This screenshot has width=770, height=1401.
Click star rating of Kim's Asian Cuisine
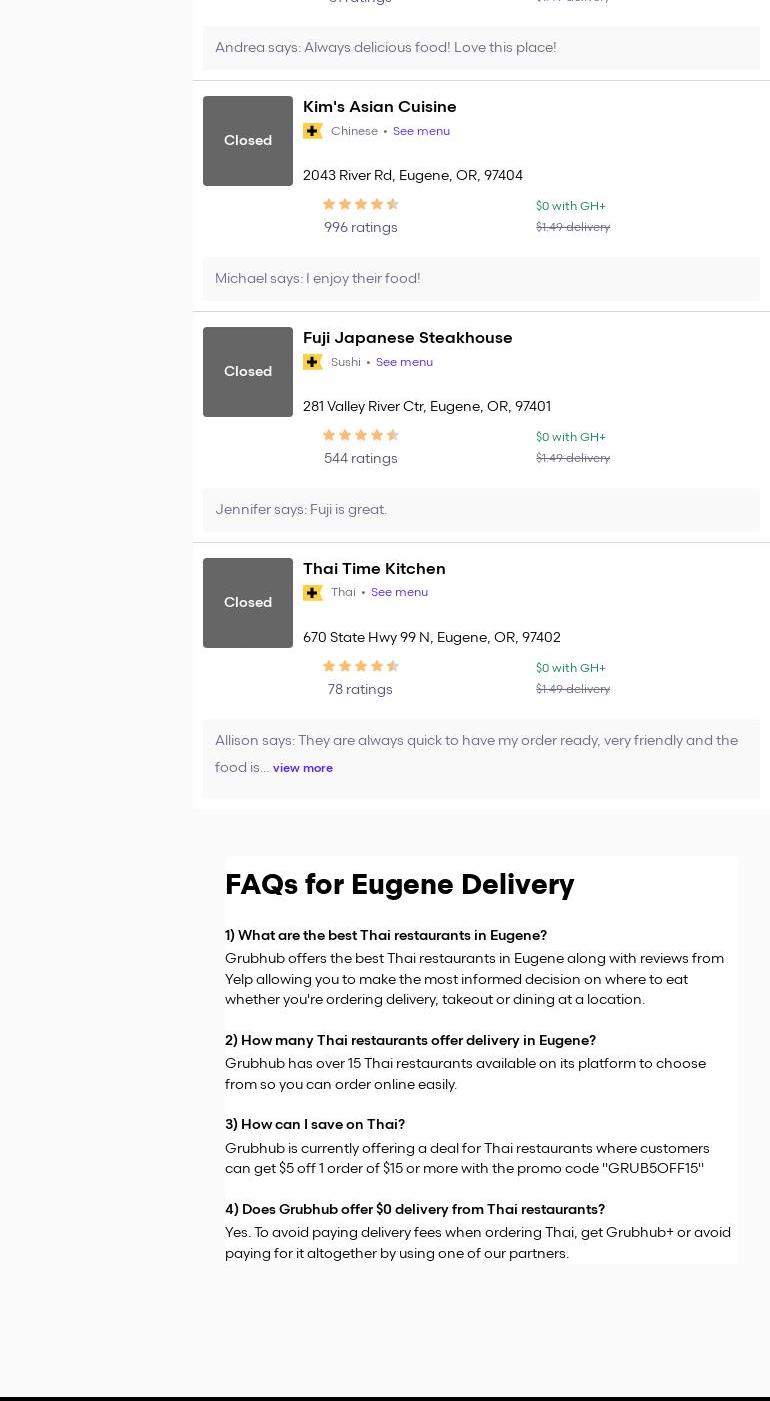[360, 204]
